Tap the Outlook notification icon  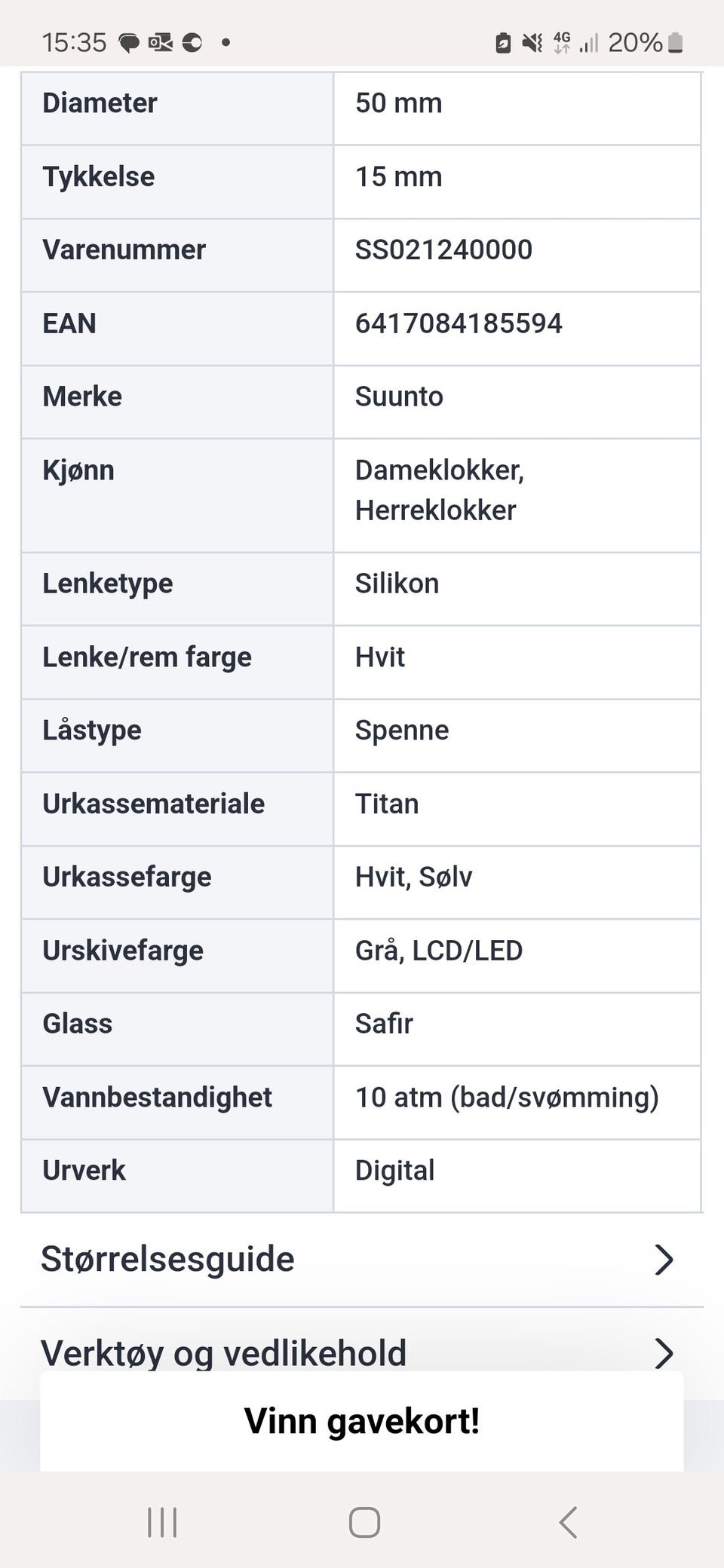(161, 43)
